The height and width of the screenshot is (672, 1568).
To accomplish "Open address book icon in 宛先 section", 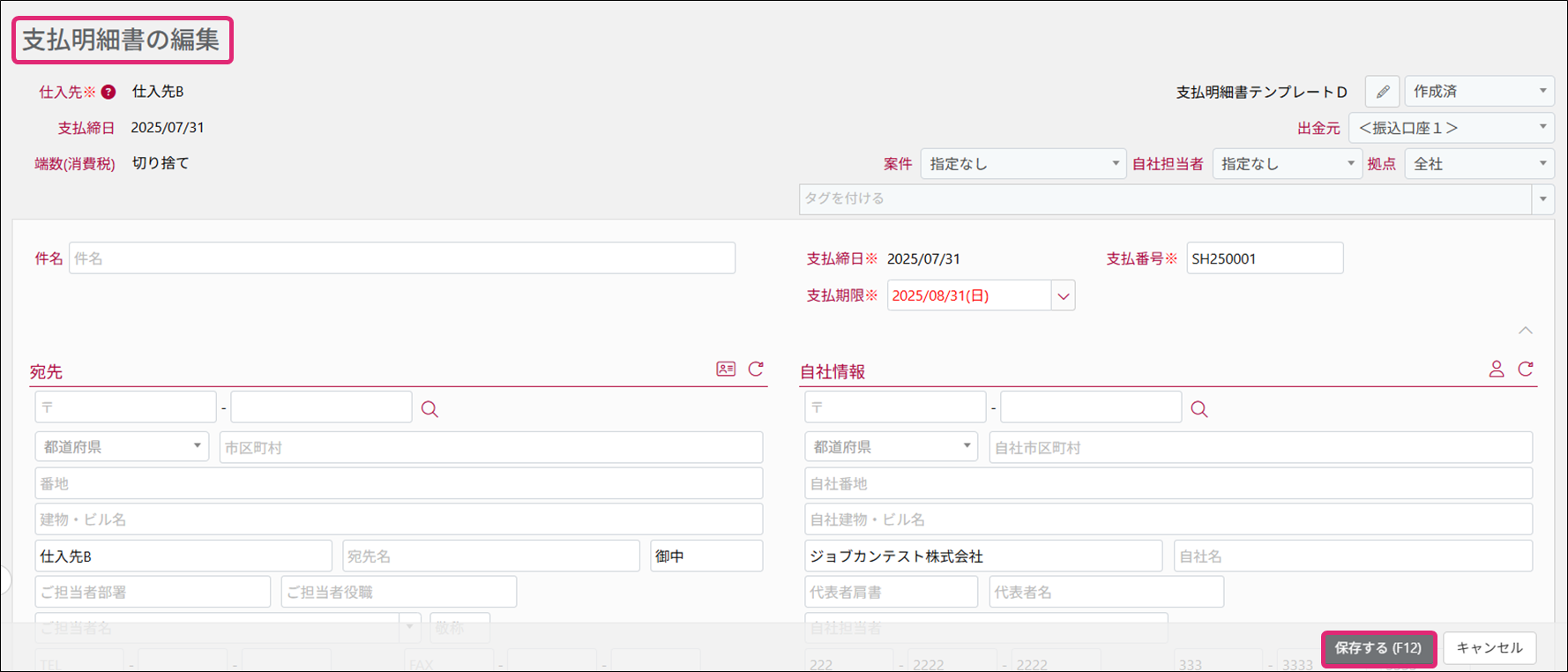I will click(x=726, y=369).
